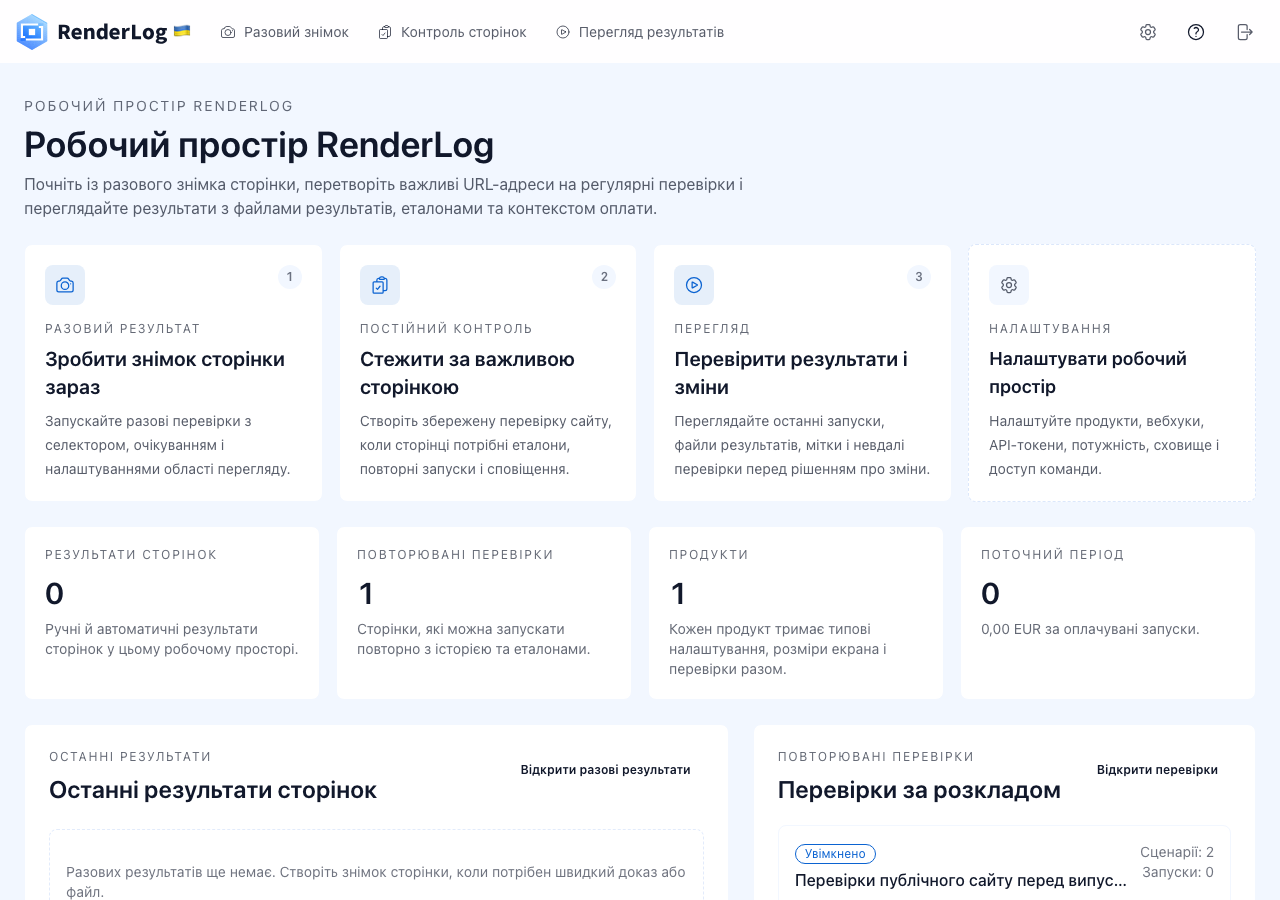Click the RenderLog brand name
Screen dimensions: 1280x900
click(x=112, y=32)
